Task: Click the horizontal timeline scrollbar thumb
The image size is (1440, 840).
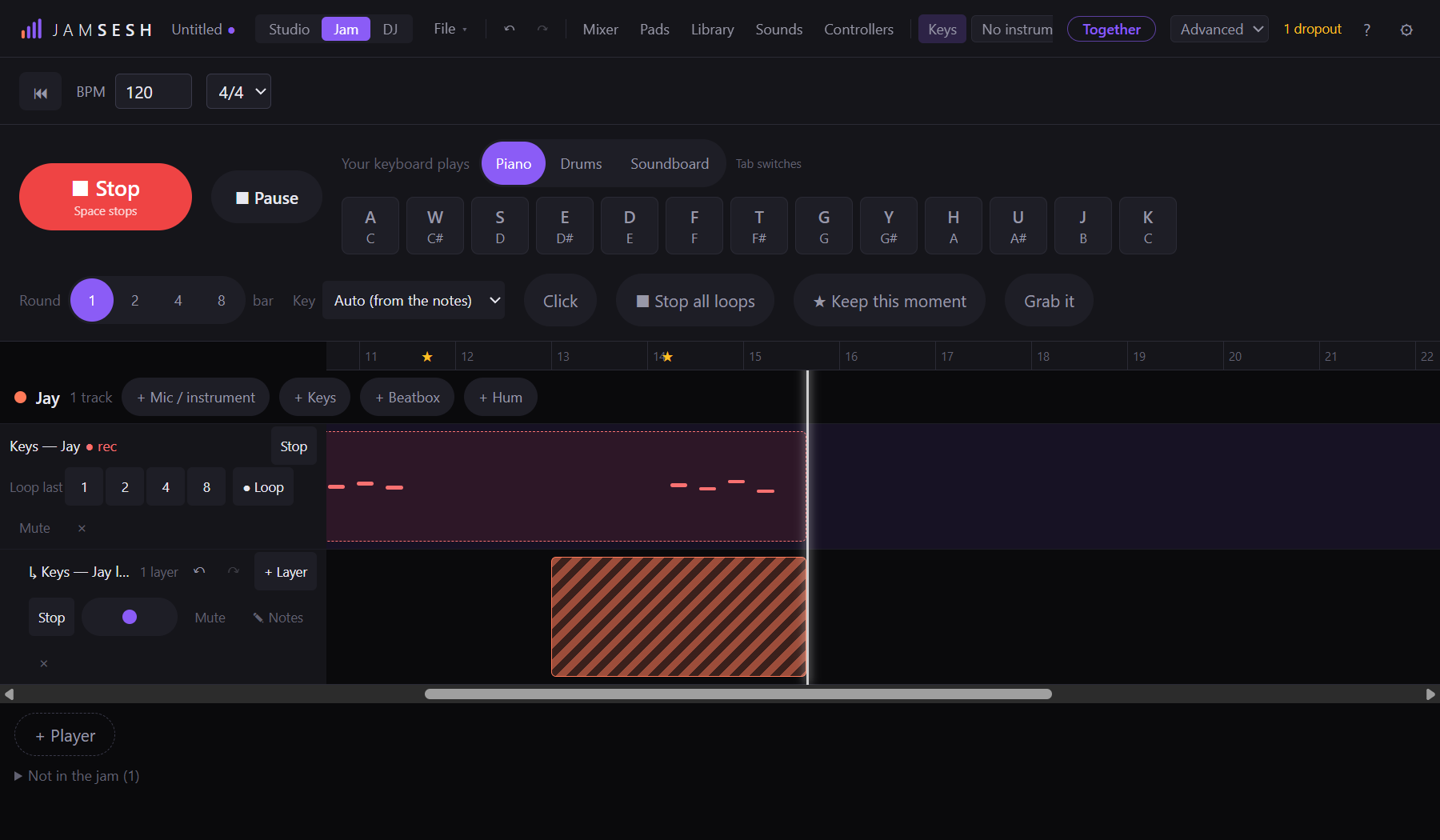Action: point(738,694)
